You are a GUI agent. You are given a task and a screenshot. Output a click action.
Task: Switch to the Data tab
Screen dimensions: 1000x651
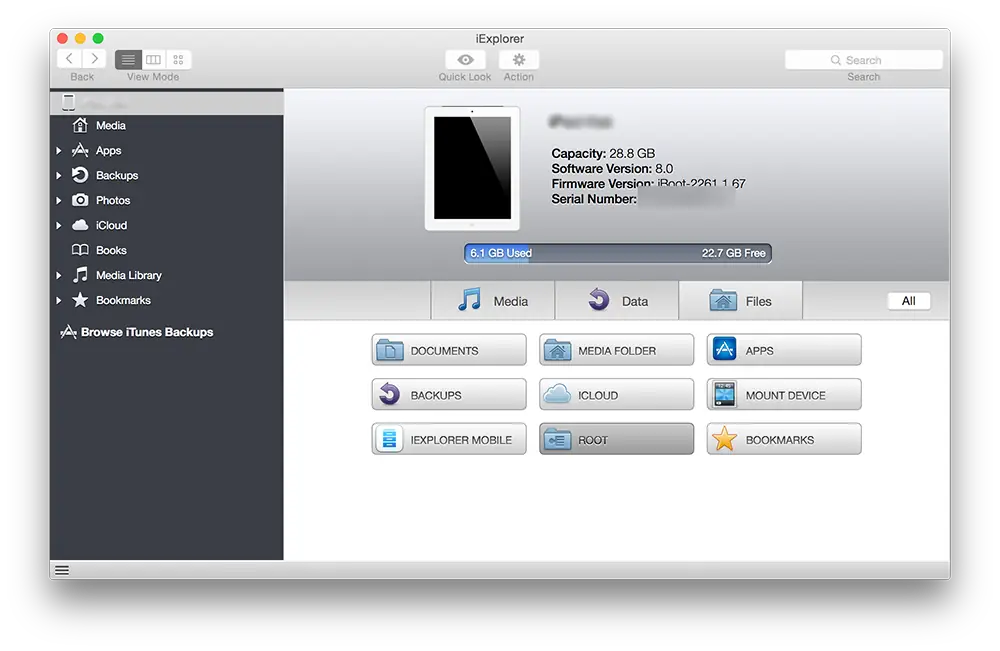[617, 300]
